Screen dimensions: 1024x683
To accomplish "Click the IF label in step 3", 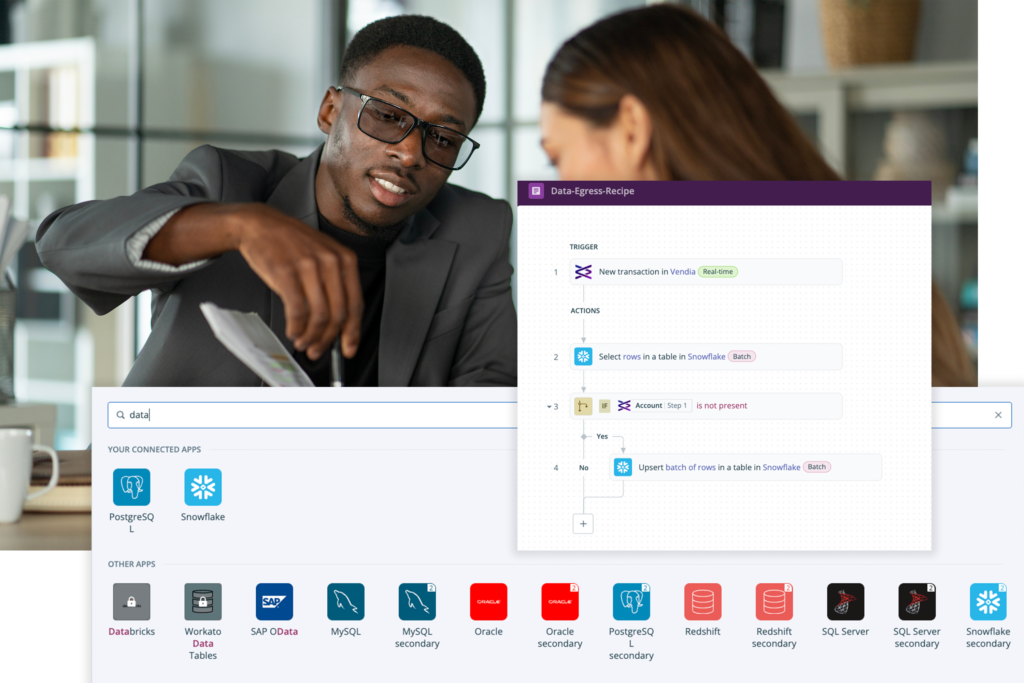I will 604,405.
